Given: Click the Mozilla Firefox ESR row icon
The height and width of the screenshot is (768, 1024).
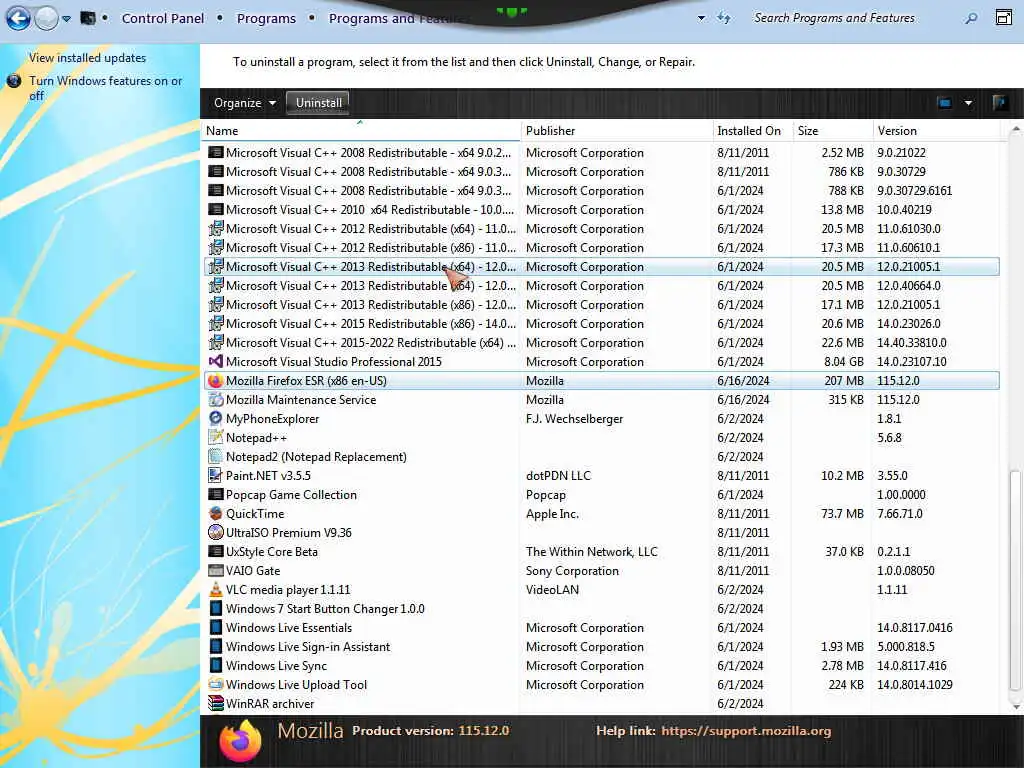Looking at the screenshot, I should 216,380.
